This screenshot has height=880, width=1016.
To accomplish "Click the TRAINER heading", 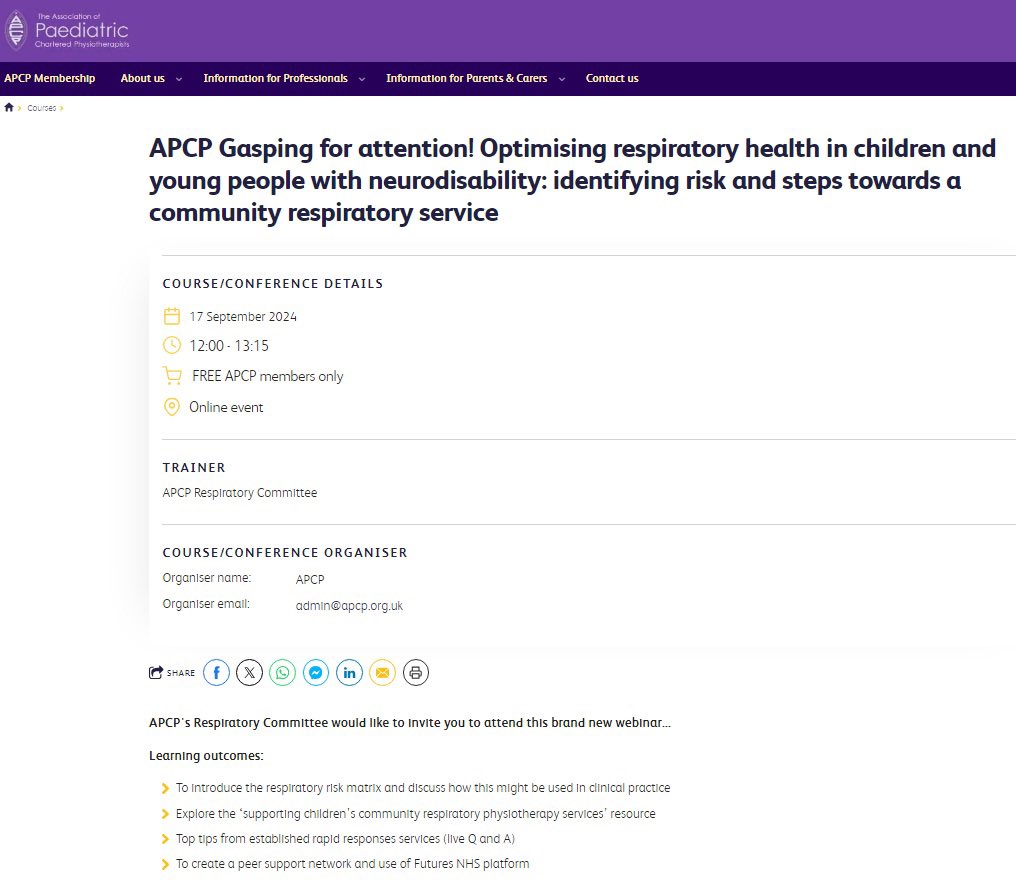I will [x=194, y=468].
